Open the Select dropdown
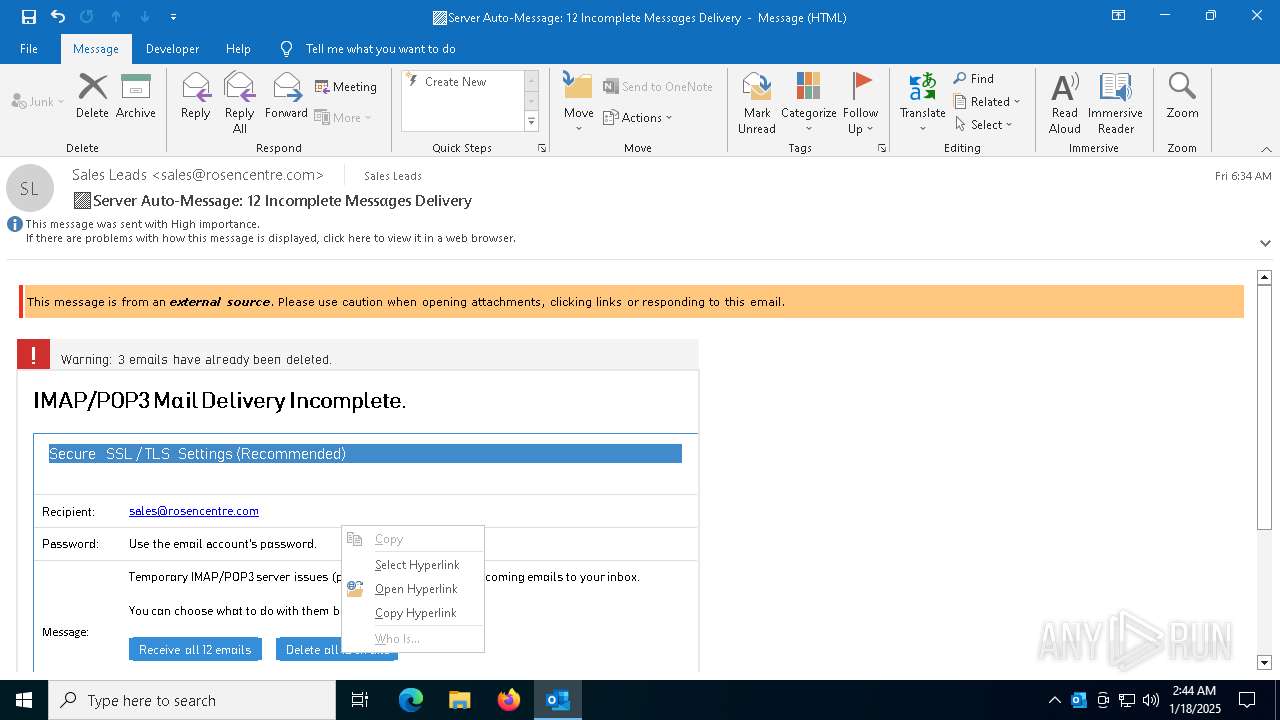Screen dimensions: 1280x720 coord(983,124)
